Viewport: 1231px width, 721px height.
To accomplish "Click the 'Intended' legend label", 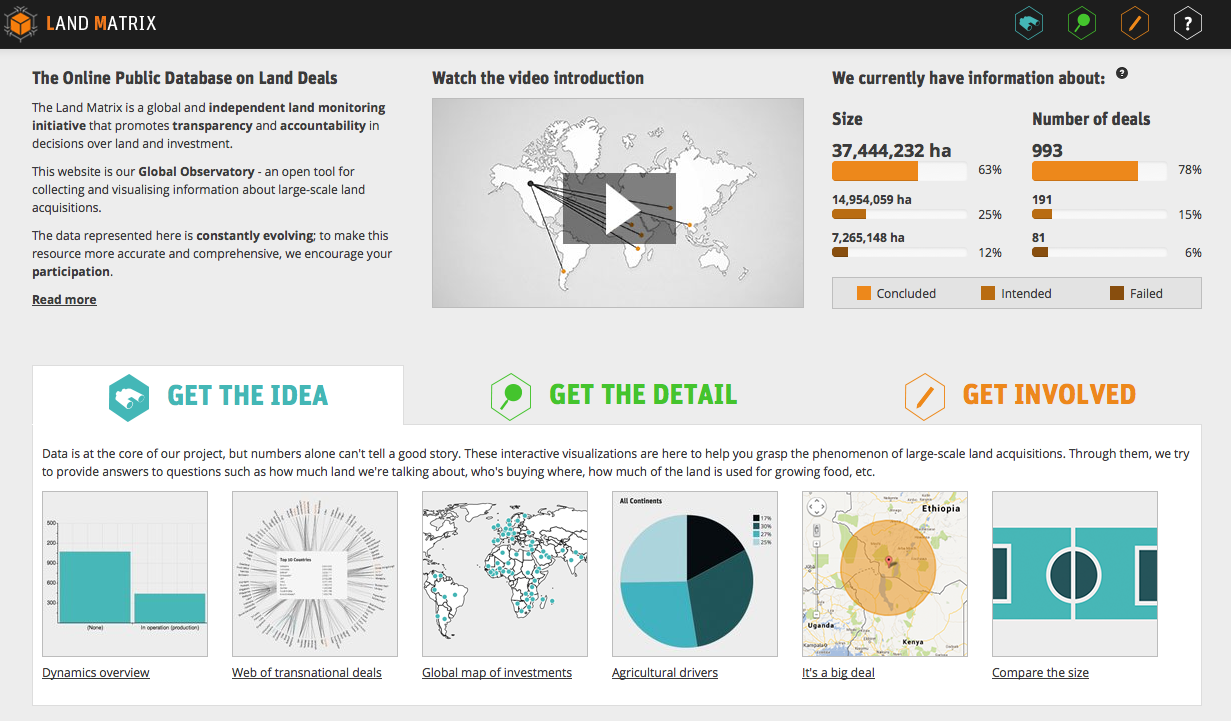I will (x=1026, y=294).
